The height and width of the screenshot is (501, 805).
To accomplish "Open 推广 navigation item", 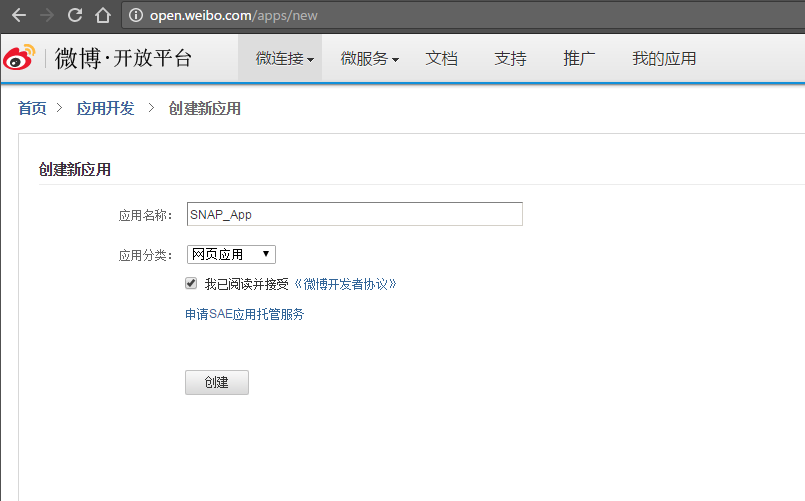I will click(579, 59).
